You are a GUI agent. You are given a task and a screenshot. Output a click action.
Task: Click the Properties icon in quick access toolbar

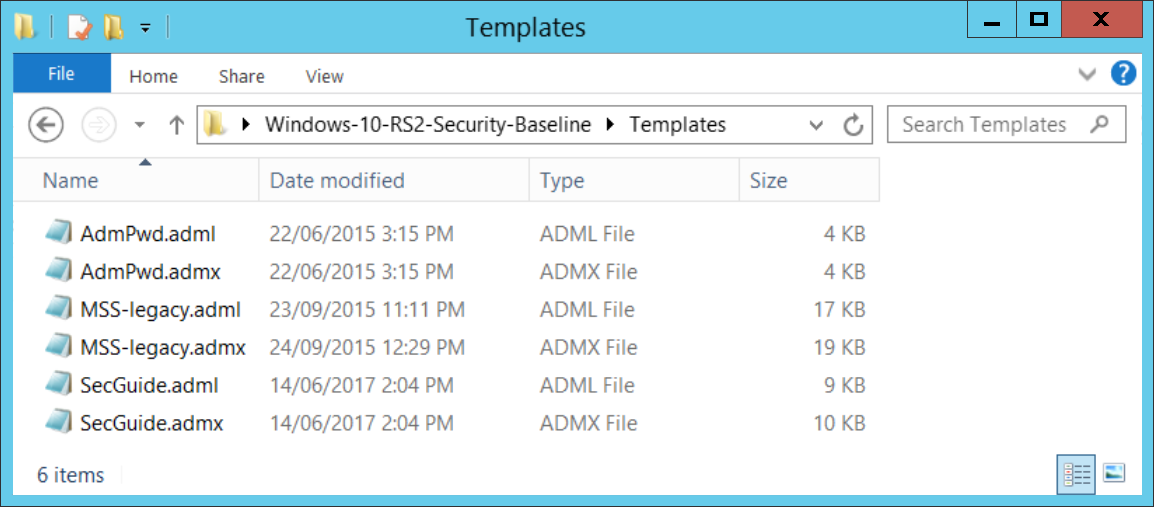[79, 27]
